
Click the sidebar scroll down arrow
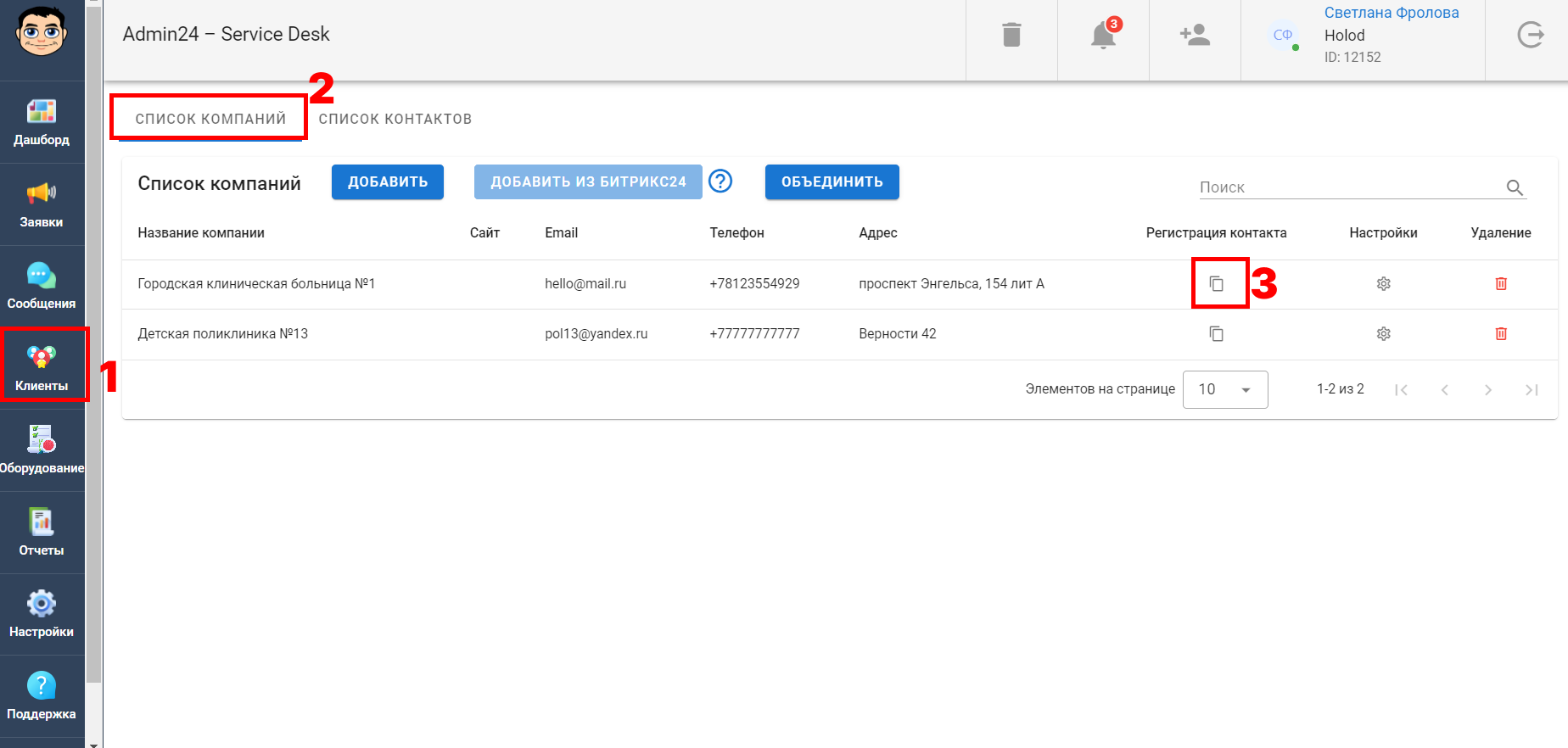pos(93,744)
